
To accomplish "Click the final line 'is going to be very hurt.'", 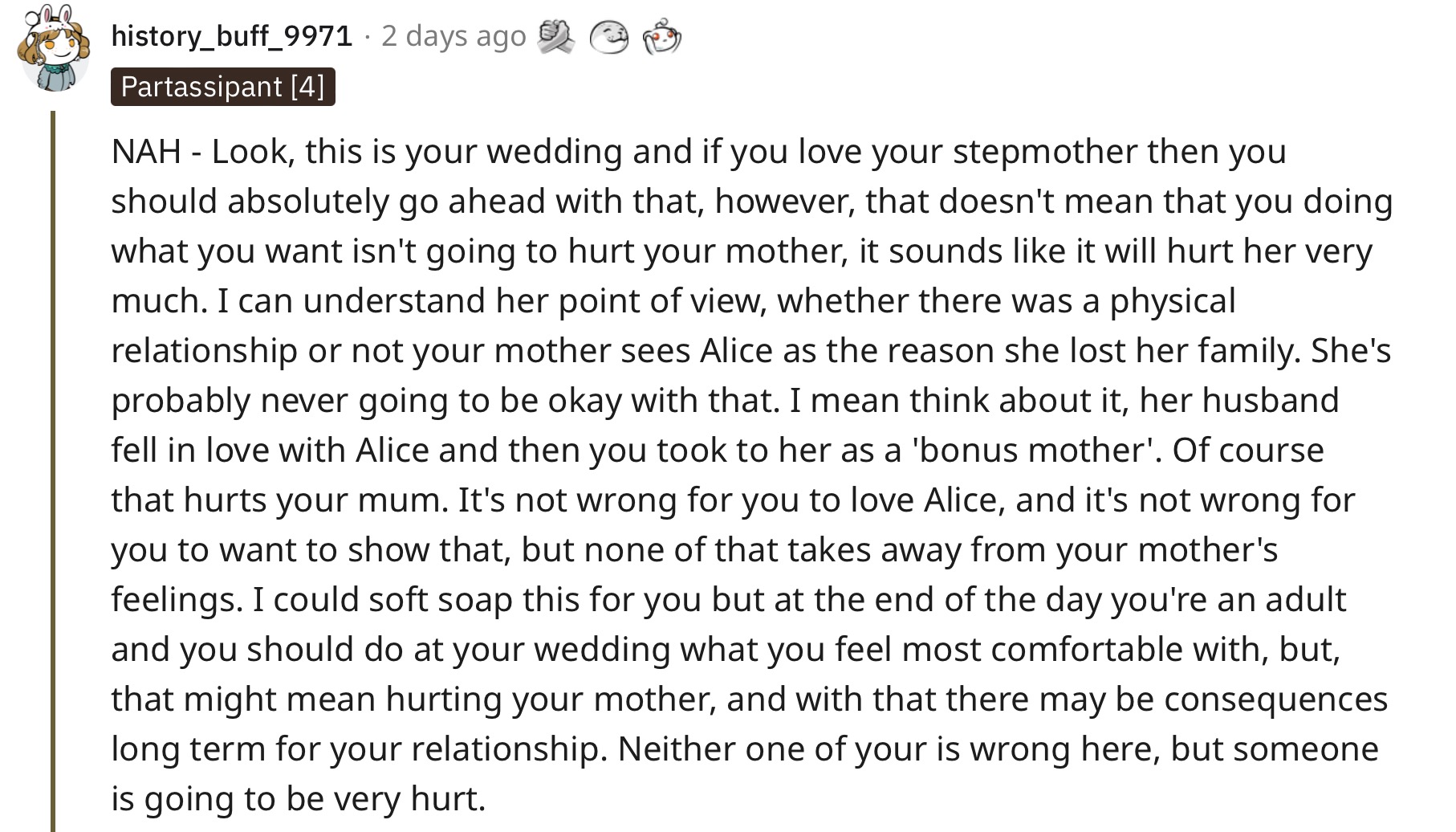I will tap(299, 798).
